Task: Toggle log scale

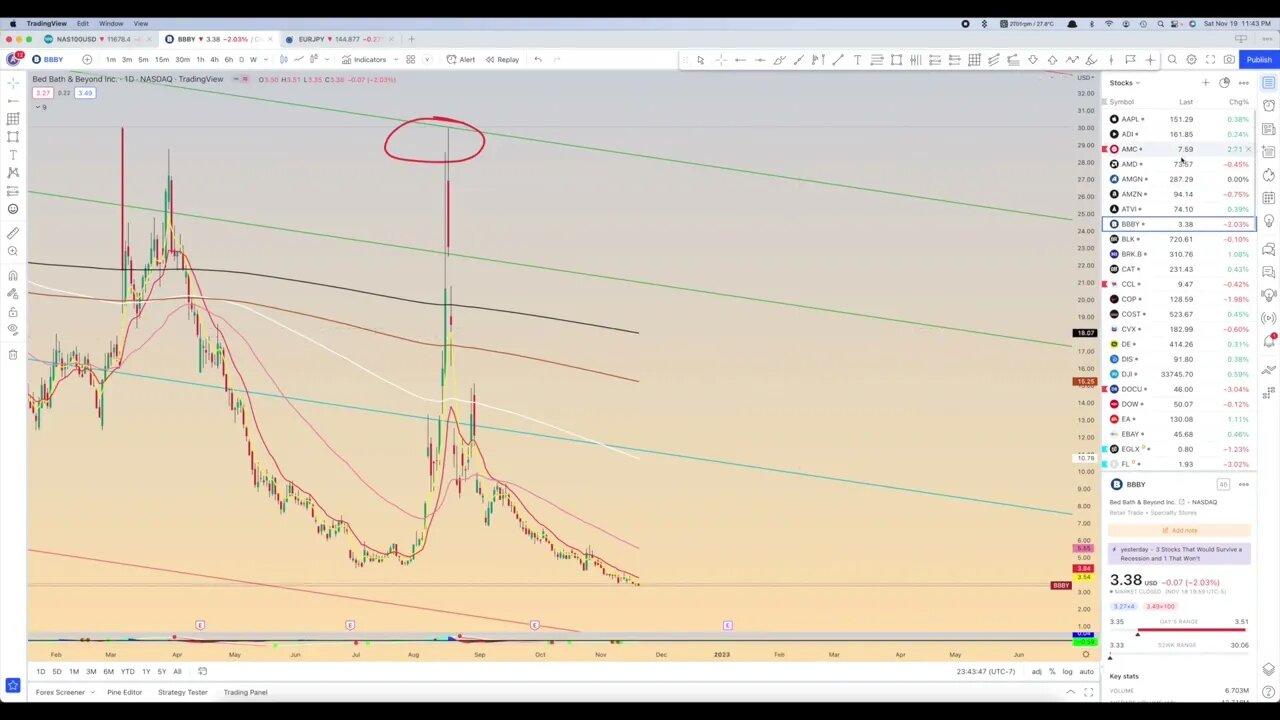Action: (1067, 672)
